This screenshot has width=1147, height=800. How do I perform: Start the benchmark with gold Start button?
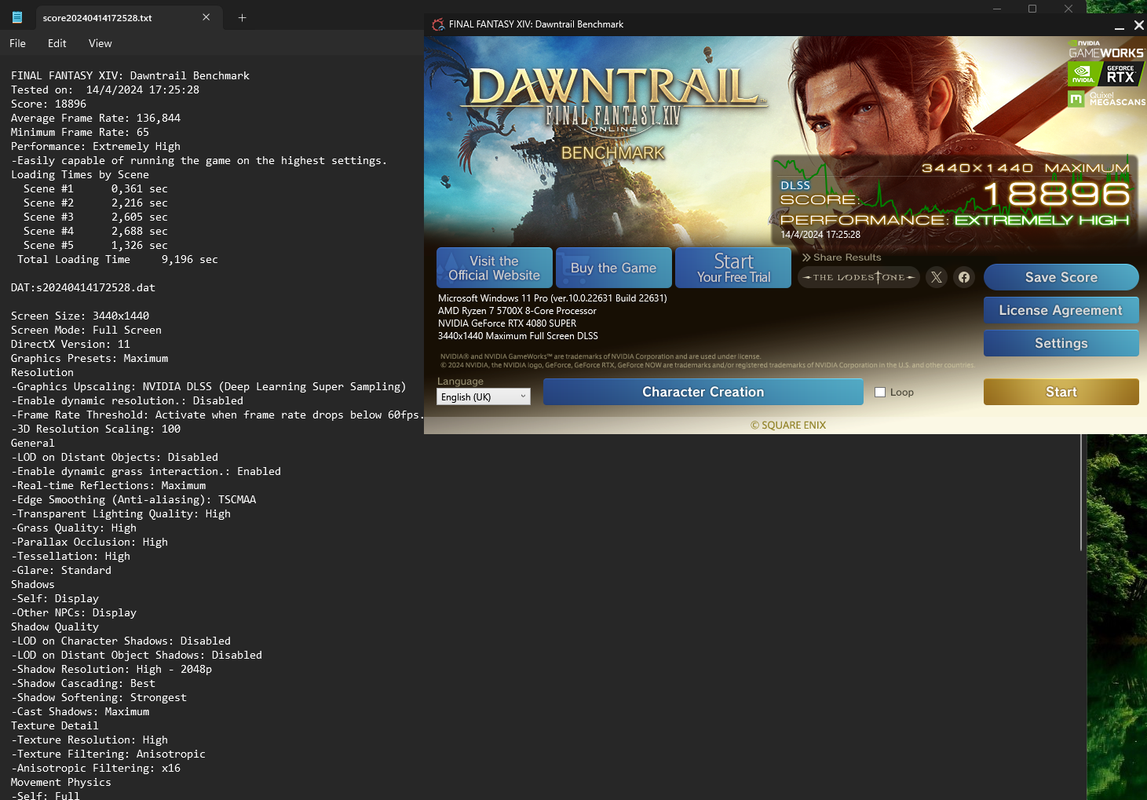click(x=1061, y=392)
